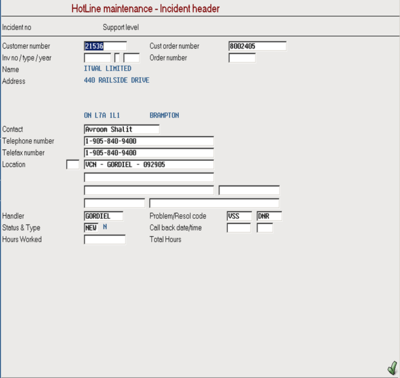Click the Order number field
Viewport: 400px width, 378px height.
(x=242, y=58)
